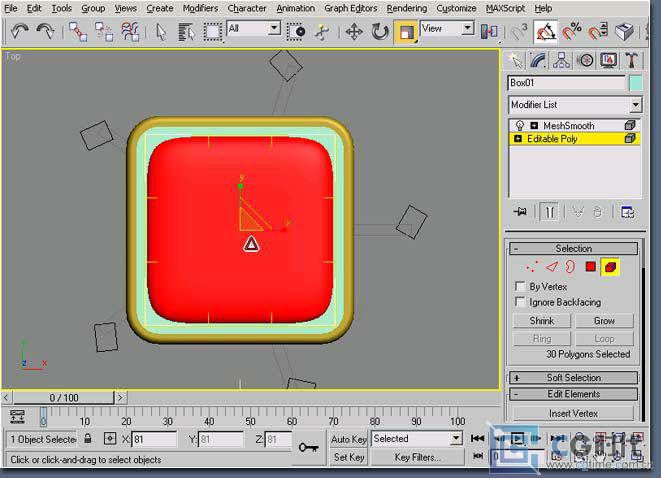Image resolution: width=661 pixels, height=478 pixels.
Task: Toggle the selection lock padlock icon
Action: (88, 438)
